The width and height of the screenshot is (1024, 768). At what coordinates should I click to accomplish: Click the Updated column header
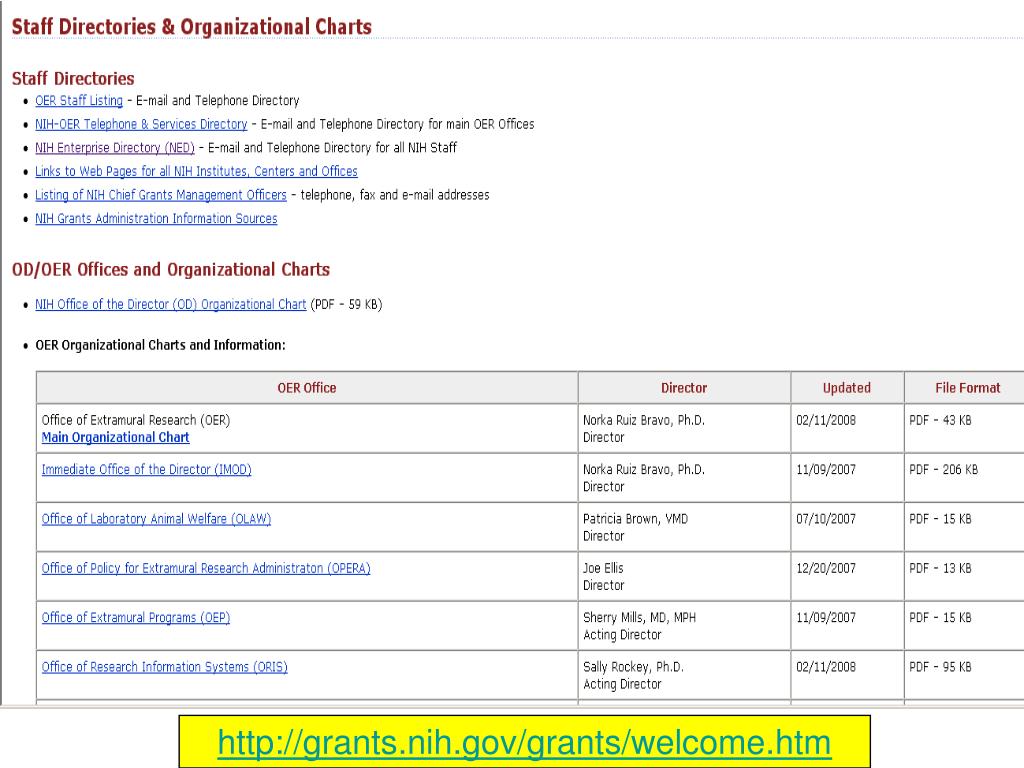point(847,388)
